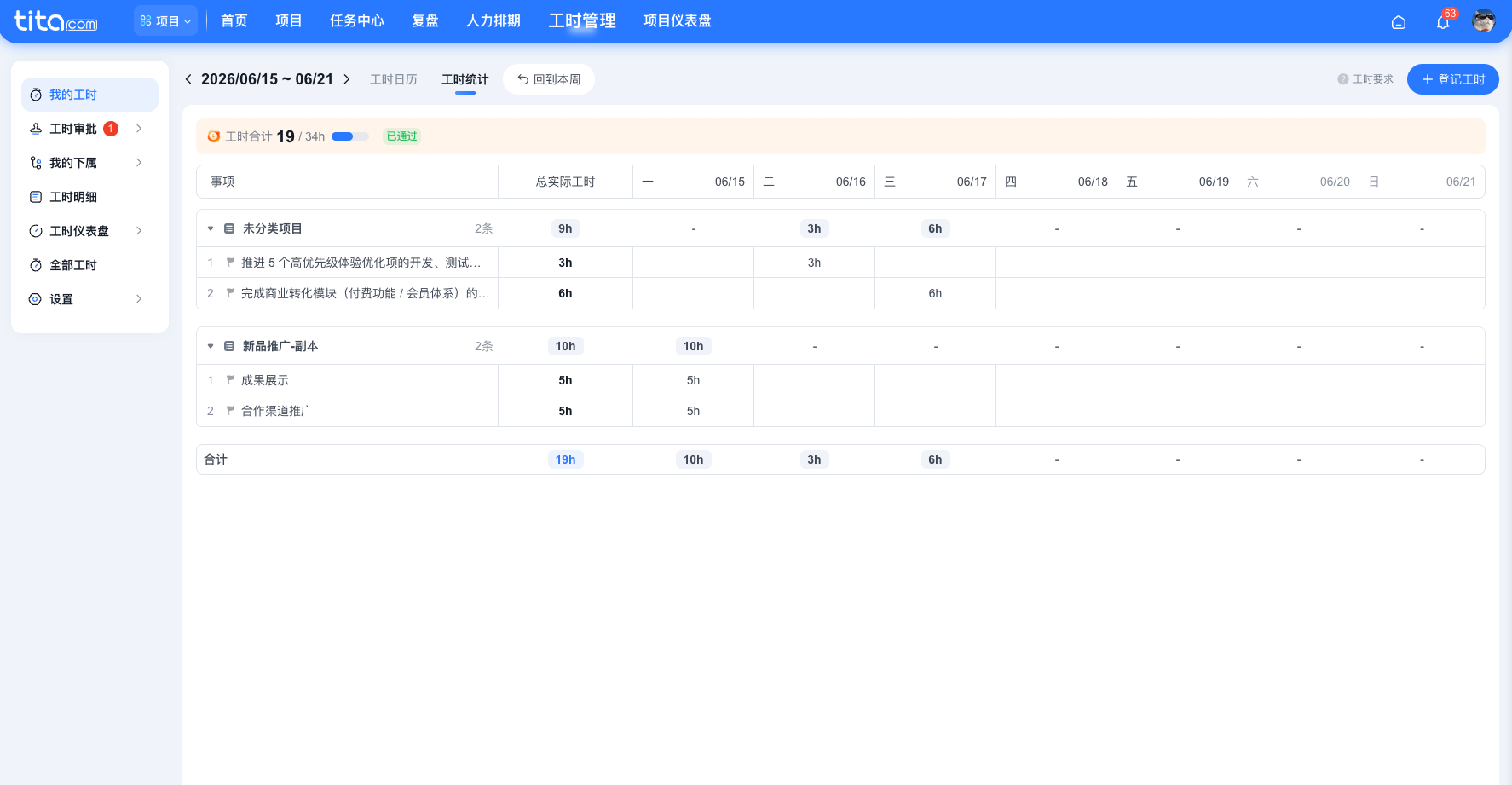Click the flag icon beside 合作渠道推广

pyautogui.click(x=230, y=411)
